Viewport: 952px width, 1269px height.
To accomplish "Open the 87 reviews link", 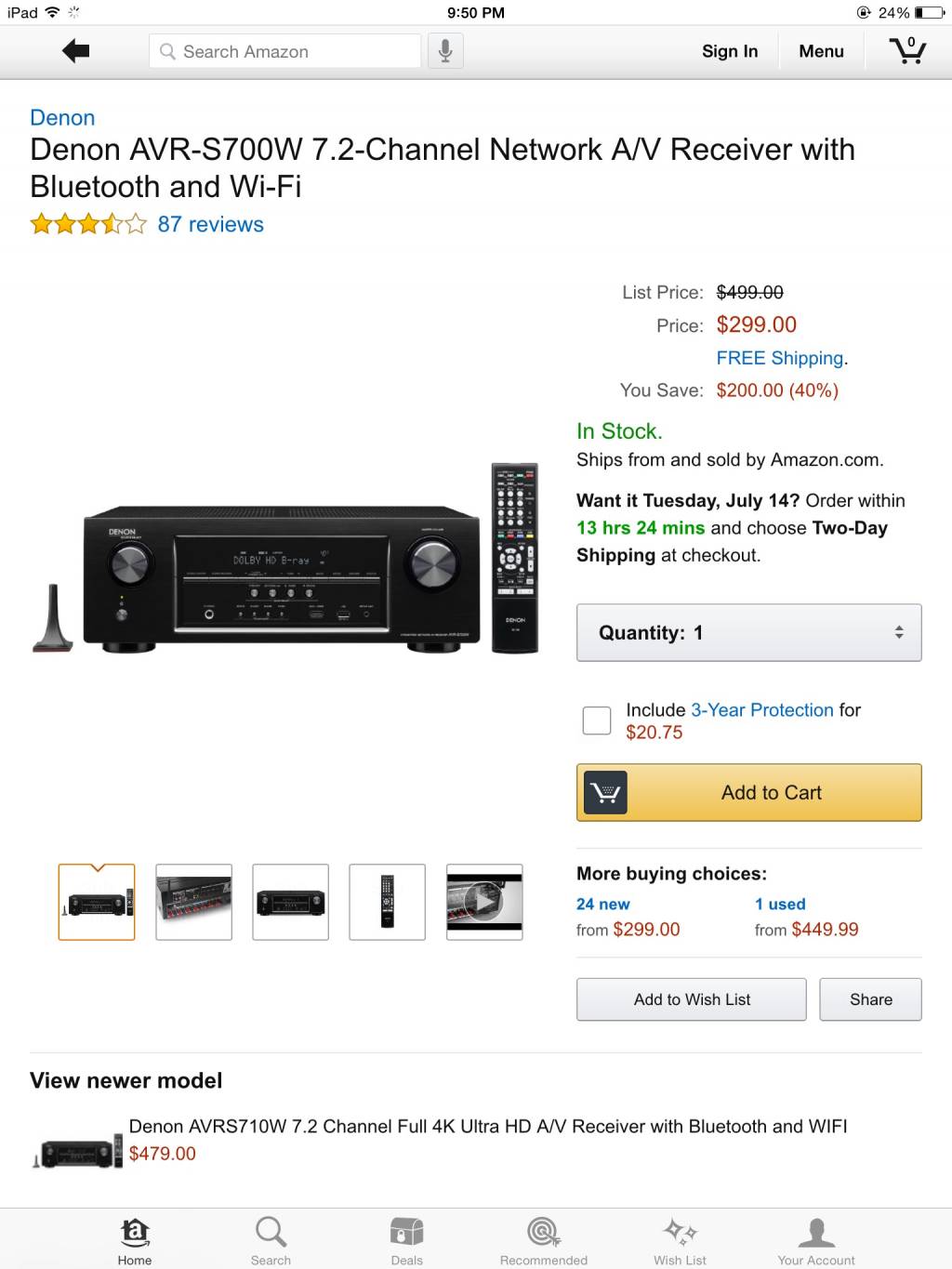I will [211, 224].
